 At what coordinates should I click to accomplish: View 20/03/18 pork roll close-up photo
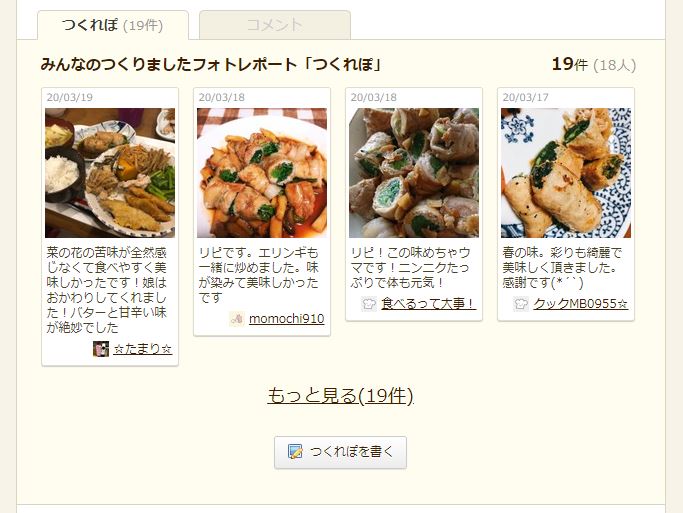(x=414, y=173)
